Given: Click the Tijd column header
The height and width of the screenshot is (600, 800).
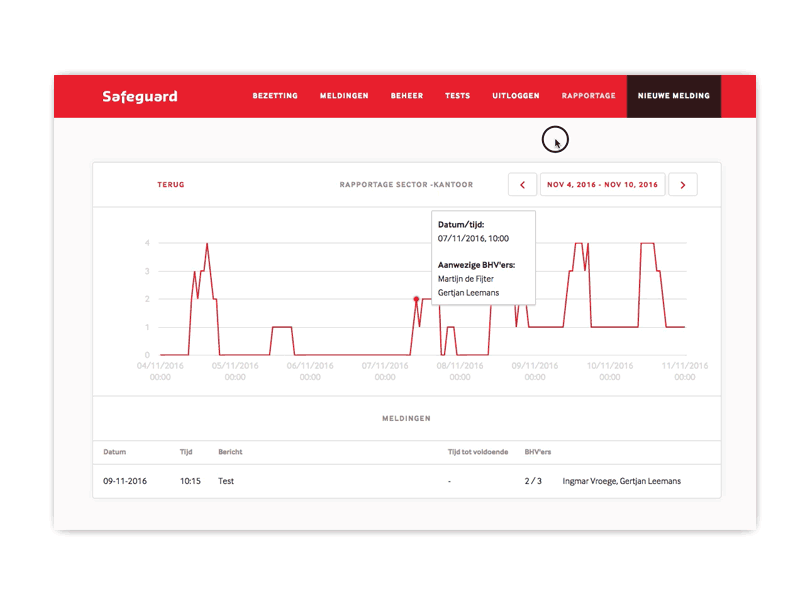Looking at the screenshot, I should coord(186,451).
